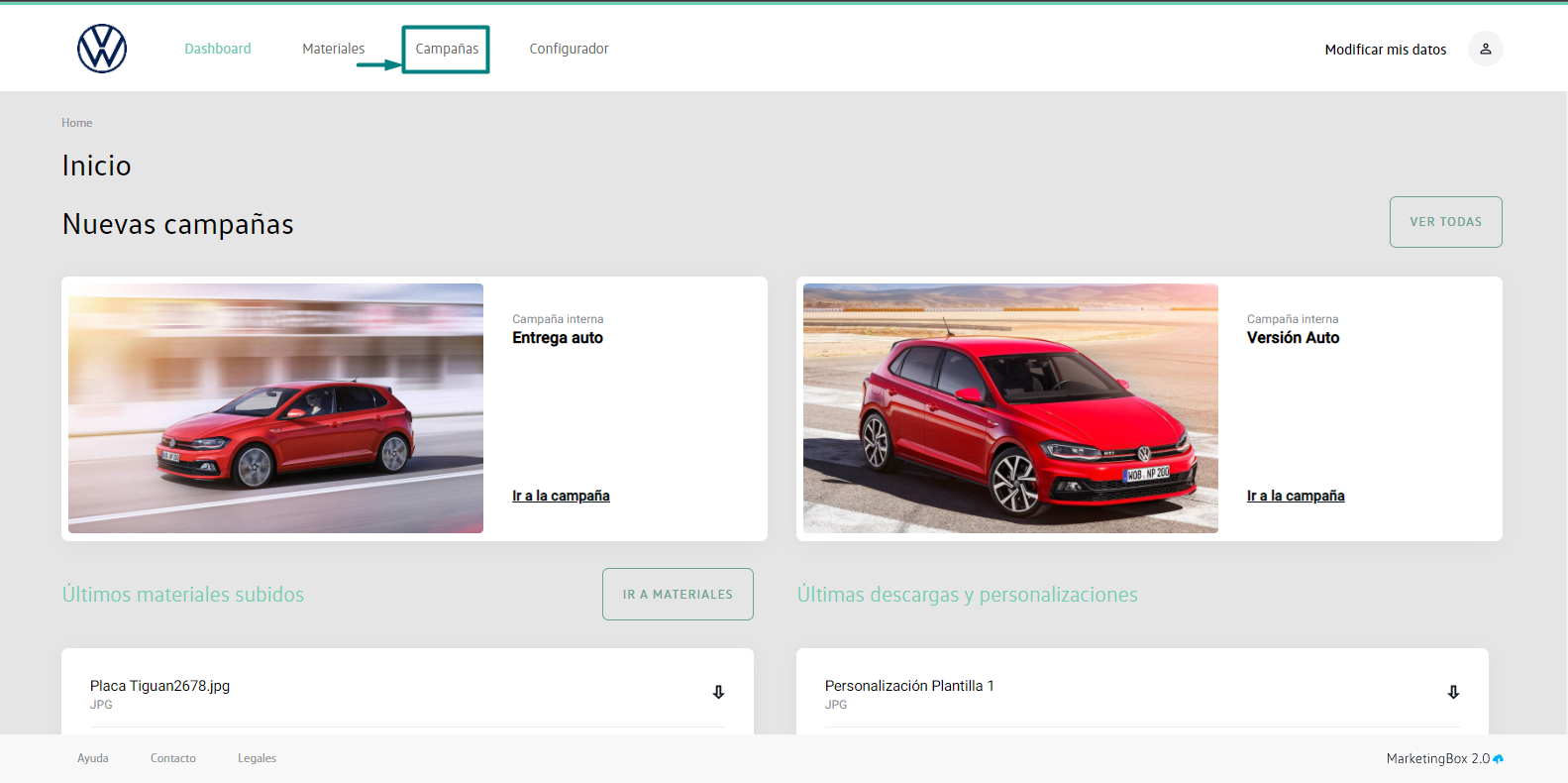Viewport: 1568px width, 783px height.
Task: Click the Volkswagen logo
Action: tap(102, 49)
